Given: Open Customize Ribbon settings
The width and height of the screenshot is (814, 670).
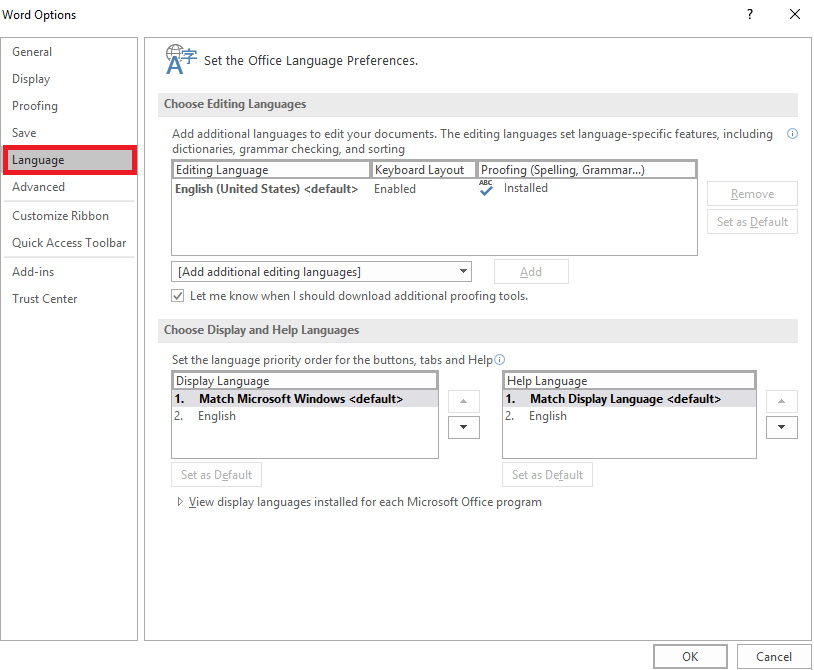Looking at the screenshot, I should pyautogui.click(x=60, y=216).
